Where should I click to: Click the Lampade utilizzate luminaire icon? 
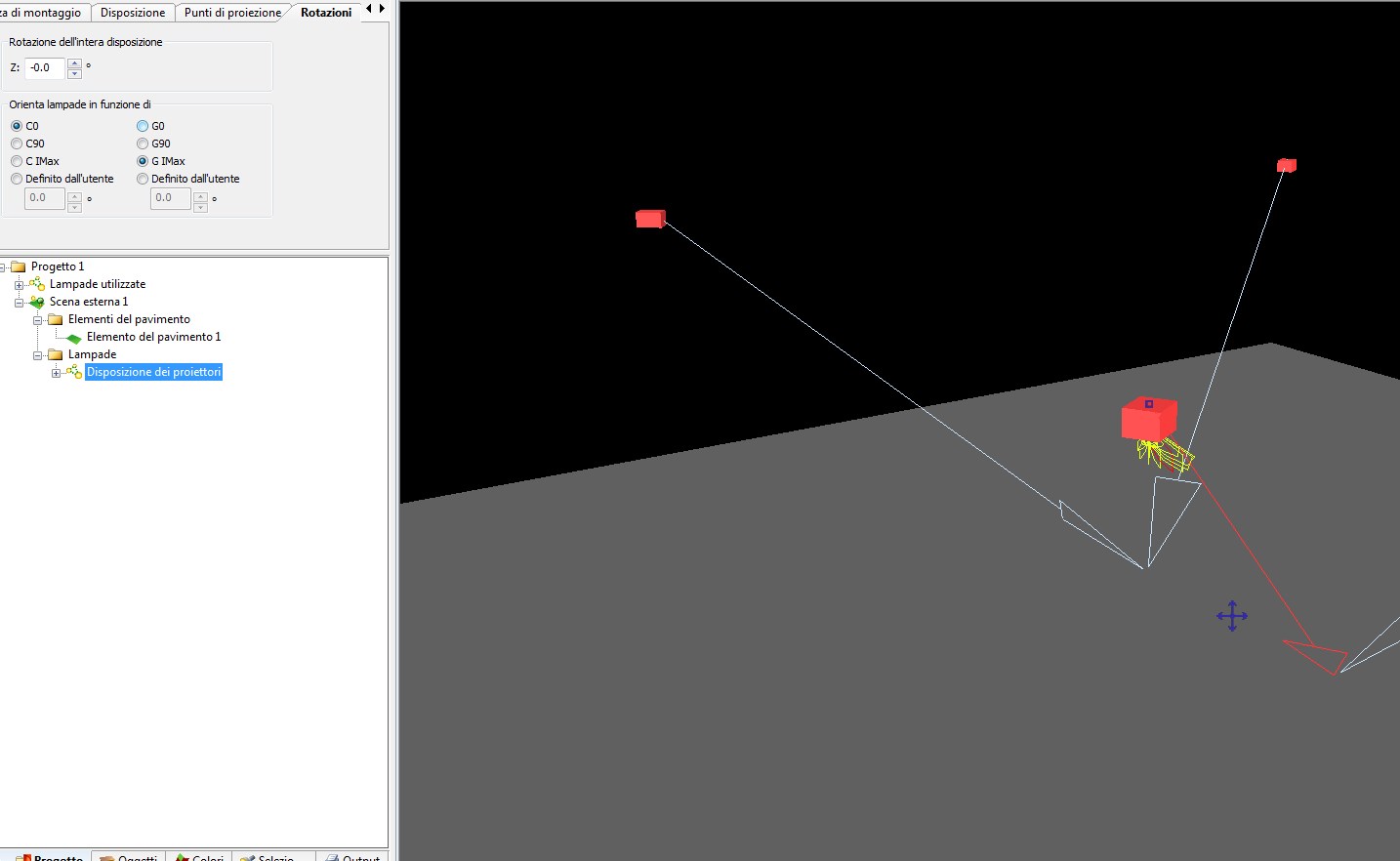click(36, 284)
